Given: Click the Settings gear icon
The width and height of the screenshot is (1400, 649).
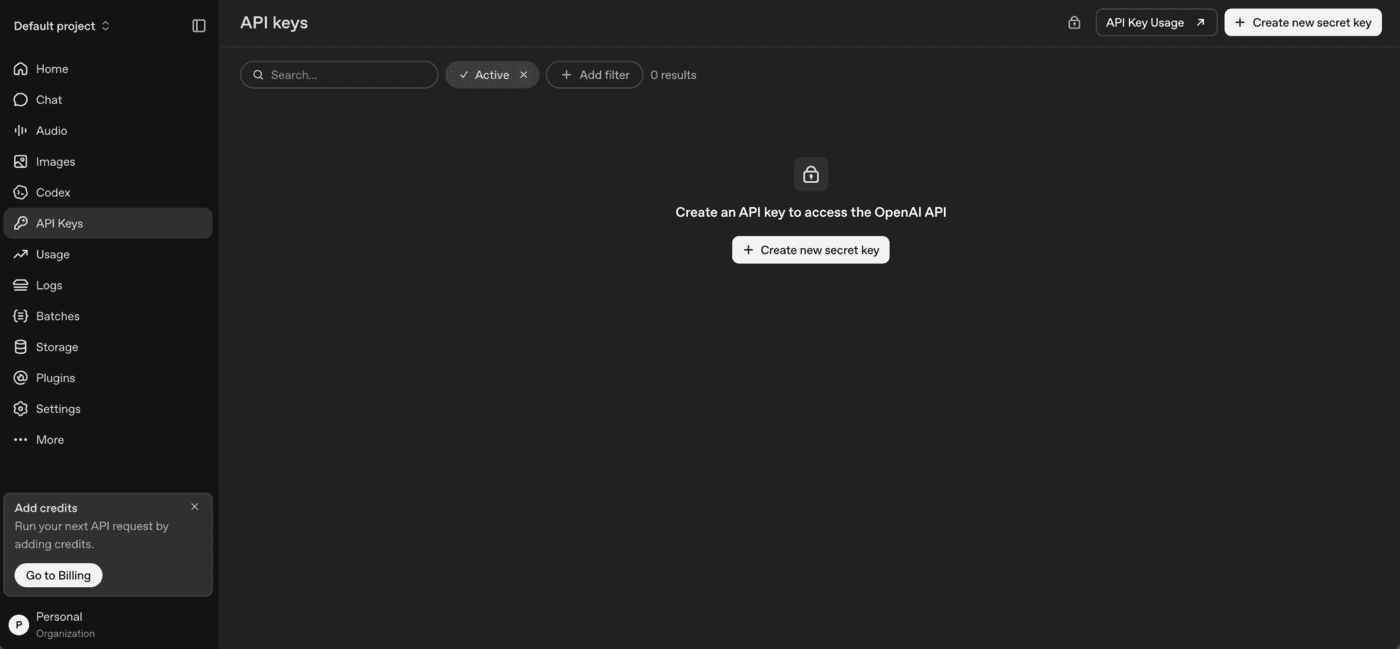Looking at the screenshot, I should click(x=20, y=410).
